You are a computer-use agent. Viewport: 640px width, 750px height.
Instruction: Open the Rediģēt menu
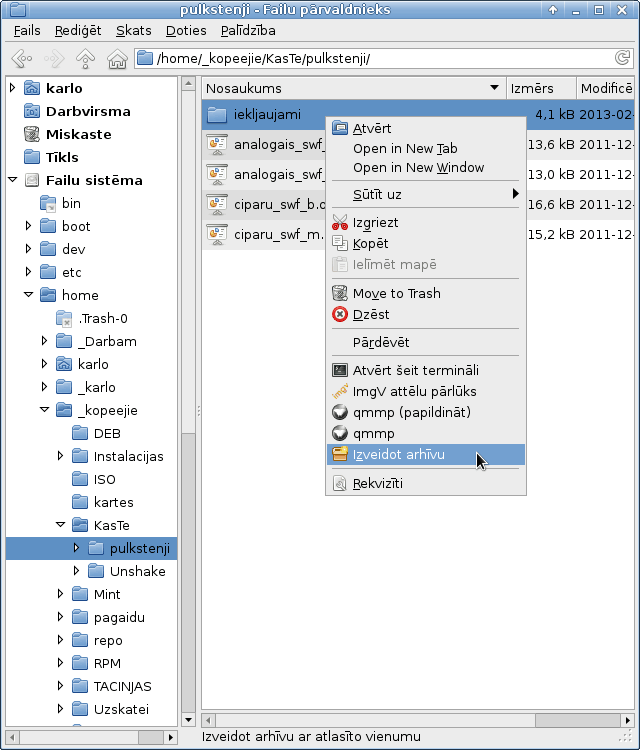tap(78, 31)
